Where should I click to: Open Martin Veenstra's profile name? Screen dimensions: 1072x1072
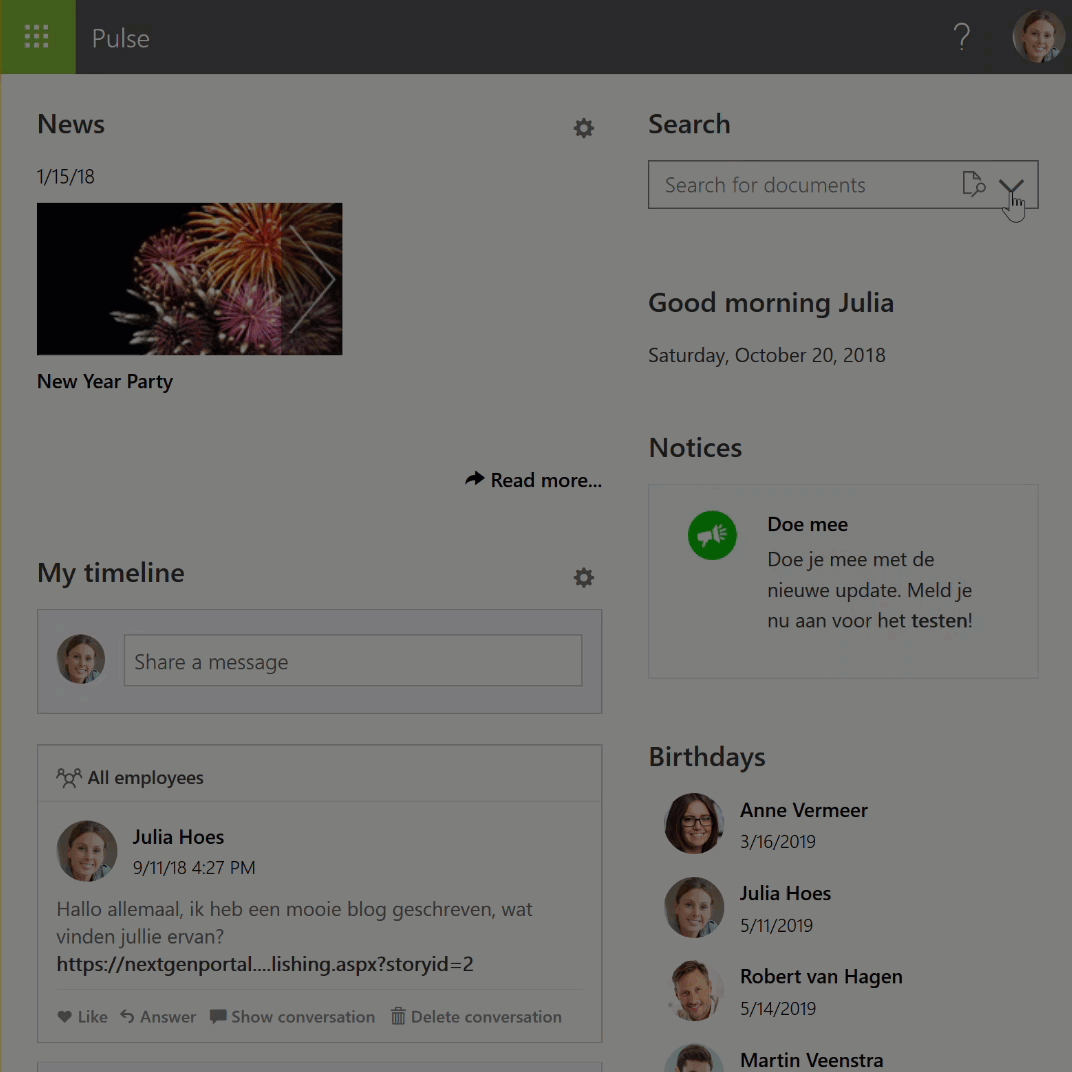pyautogui.click(x=812, y=1060)
